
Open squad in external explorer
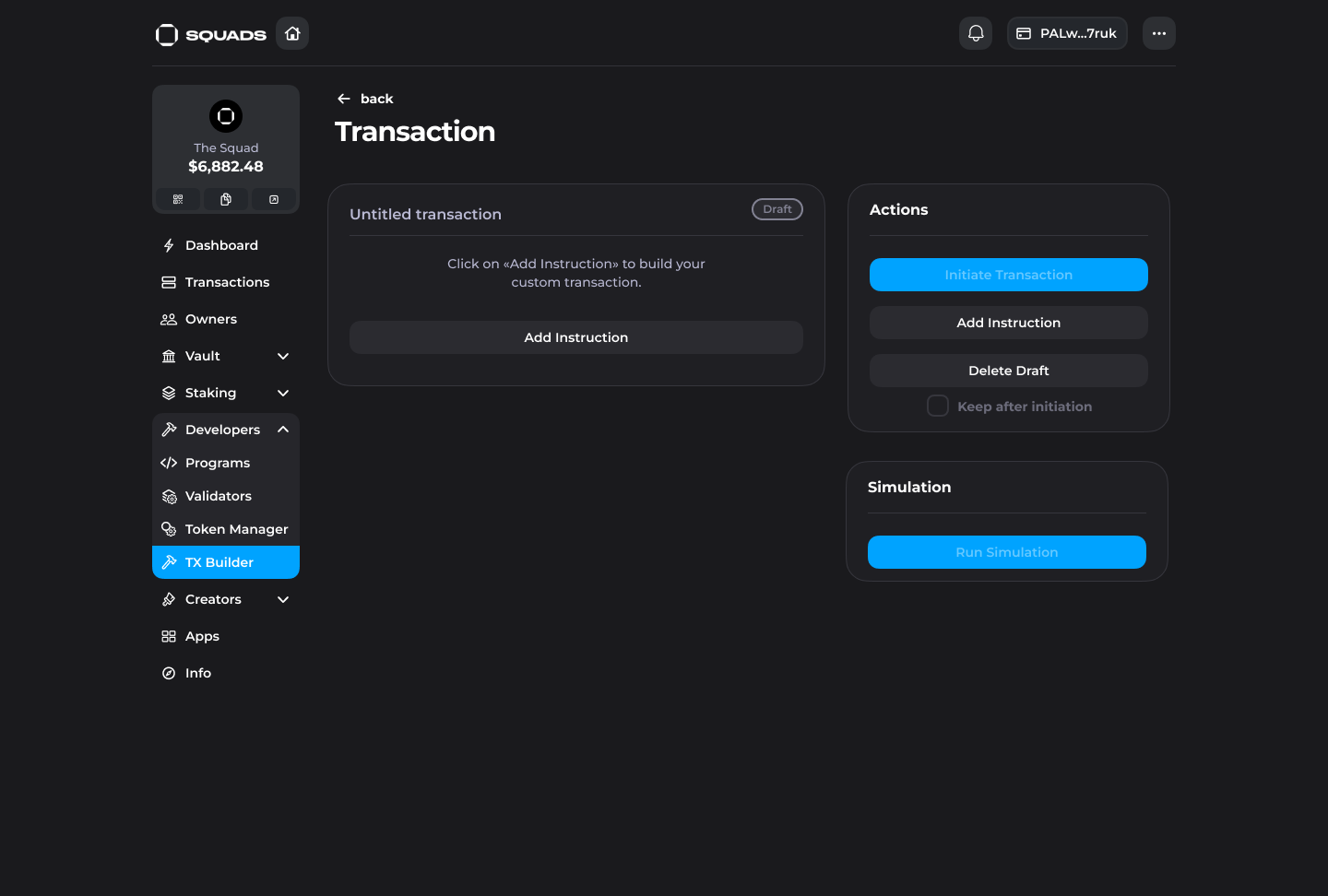point(274,199)
